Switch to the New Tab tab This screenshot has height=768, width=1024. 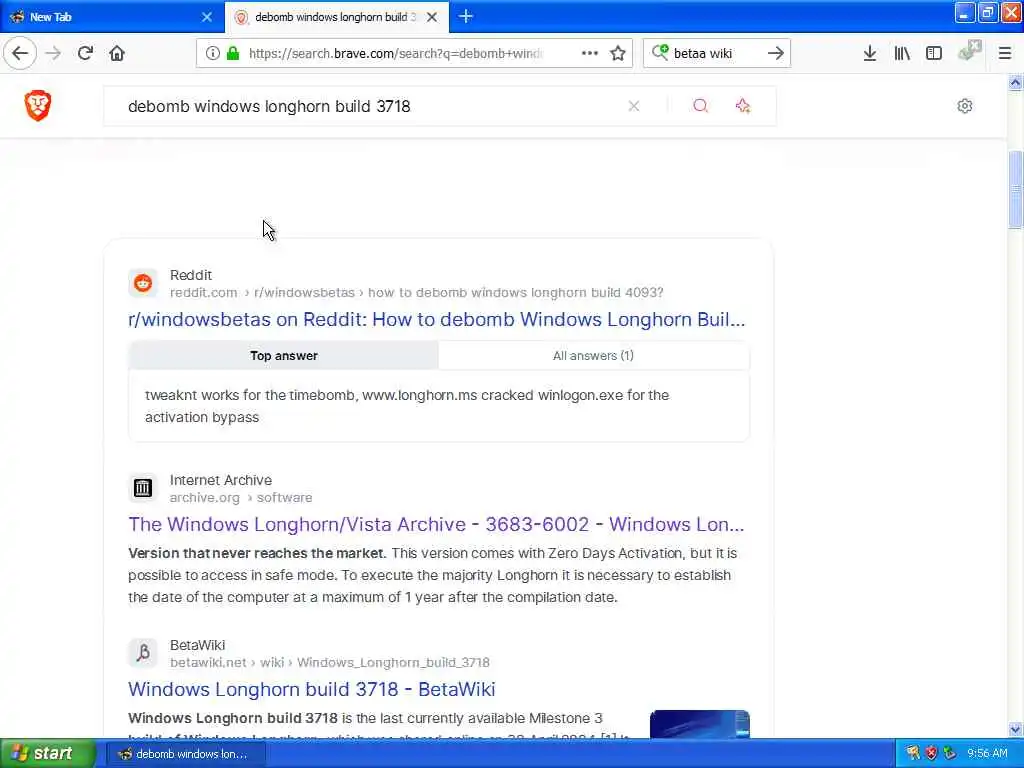pos(112,17)
